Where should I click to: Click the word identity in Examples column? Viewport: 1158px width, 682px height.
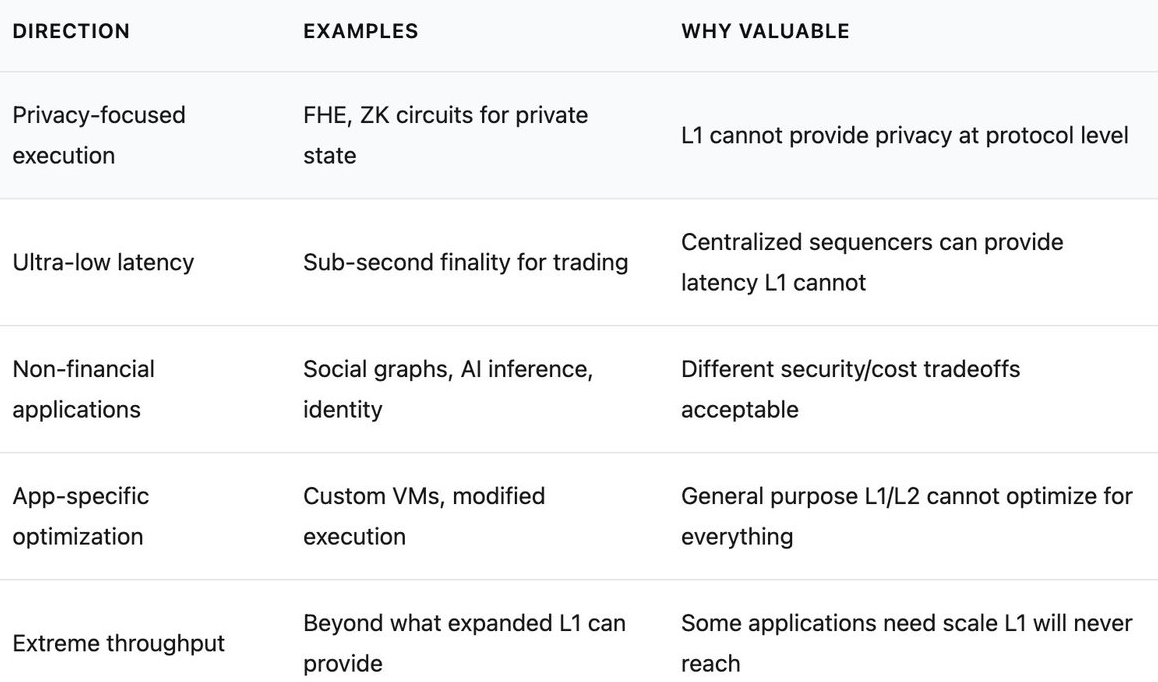coord(342,410)
